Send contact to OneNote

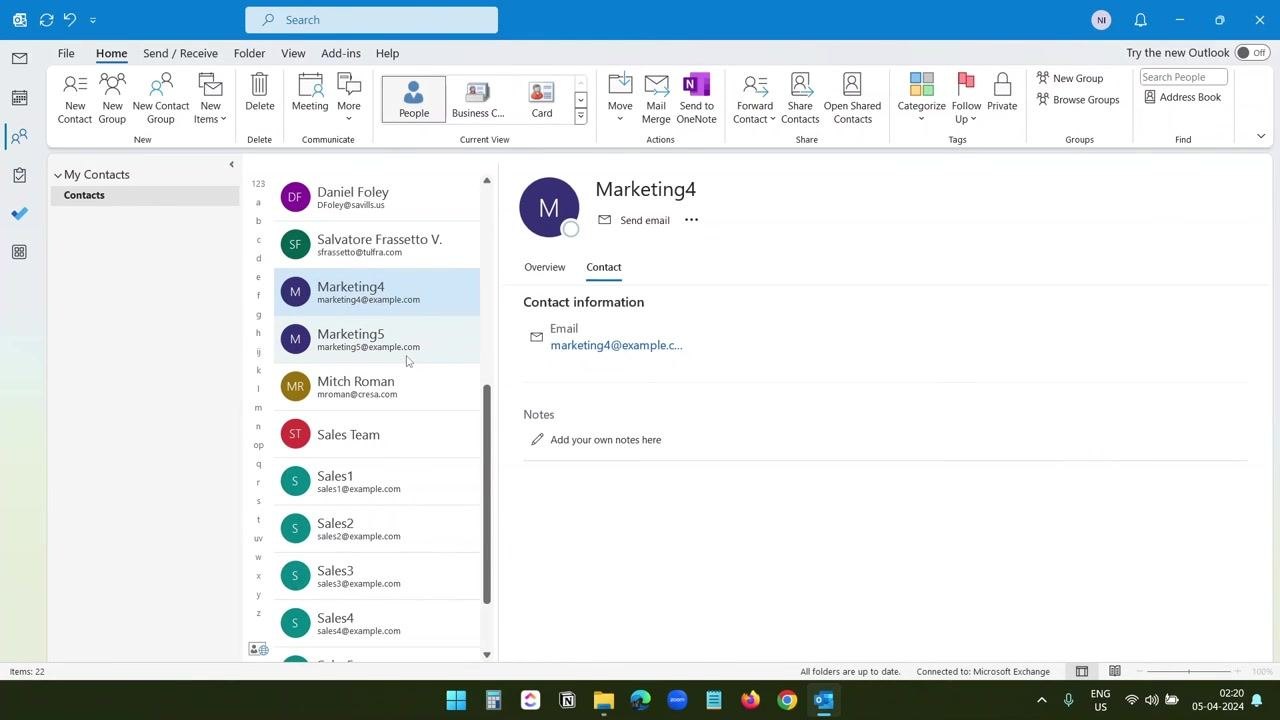[696, 99]
